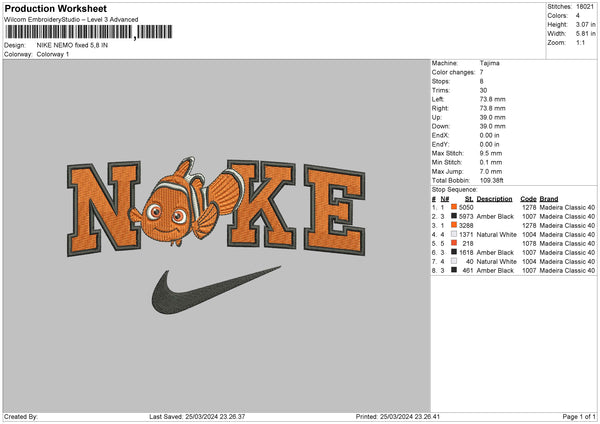Image resolution: width=600 pixels, height=424 pixels.
Task: Click the "Production Worksheet" title
Action: pyautogui.click(x=56, y=8)
